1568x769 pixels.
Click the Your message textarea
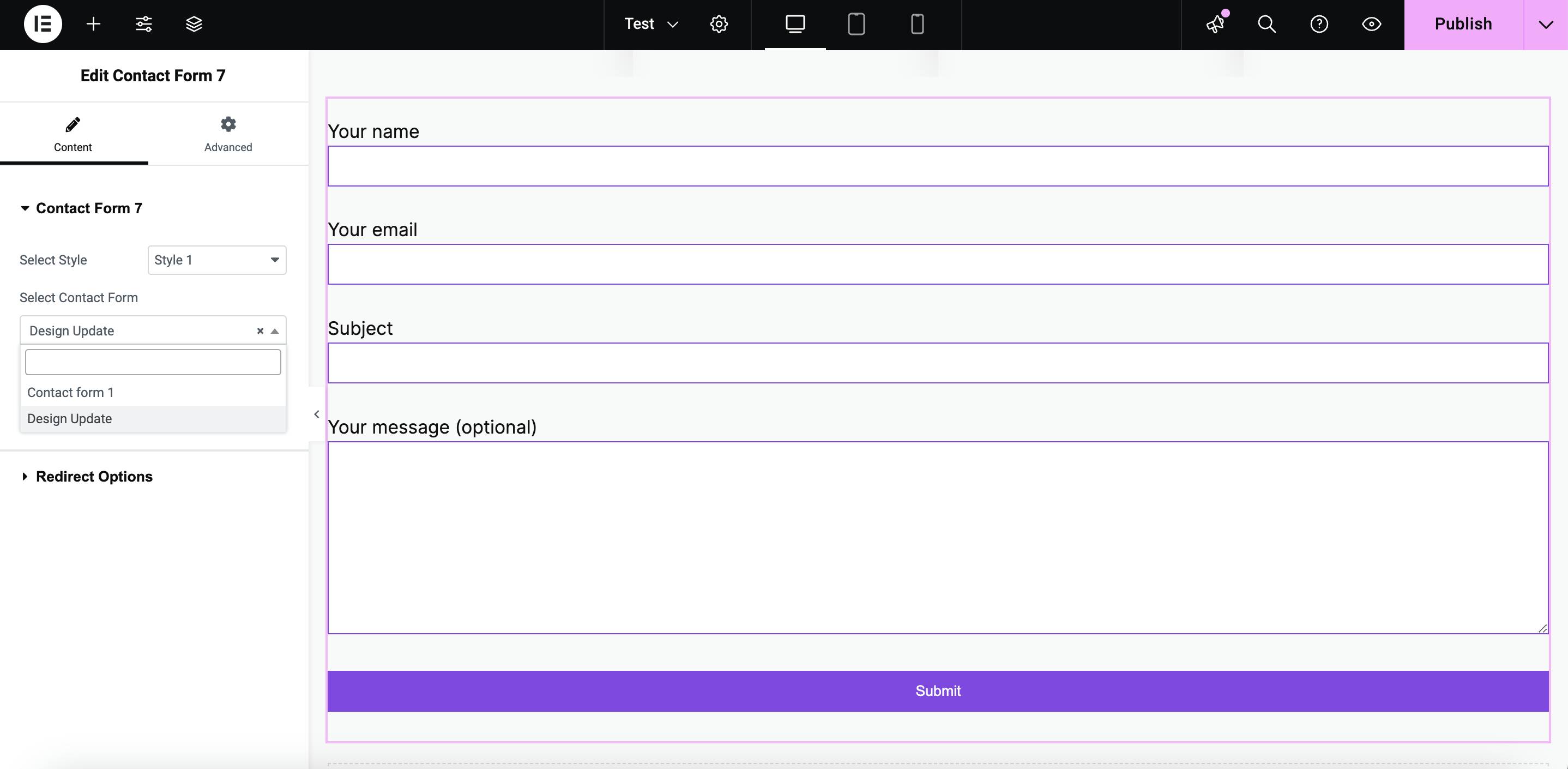(x=937, y=538)
